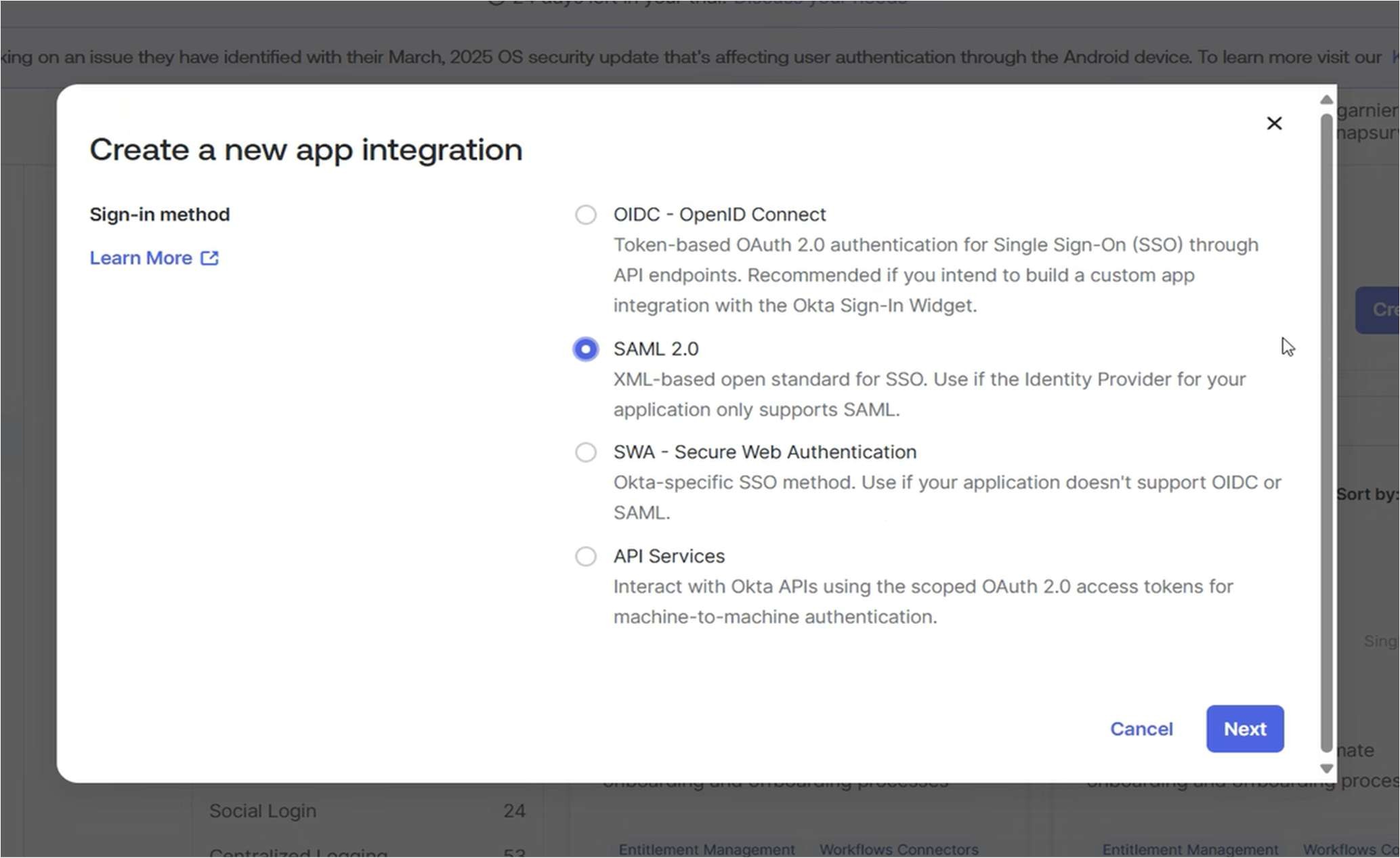The image size is (1400, 858).
Task: Select the SAML 2.0 radio button
Action: tap(585, 349)
